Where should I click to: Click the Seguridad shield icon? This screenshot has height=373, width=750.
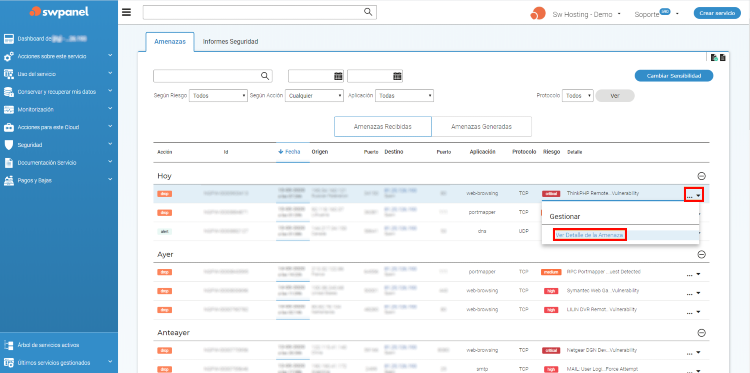(x=9, y=145)
